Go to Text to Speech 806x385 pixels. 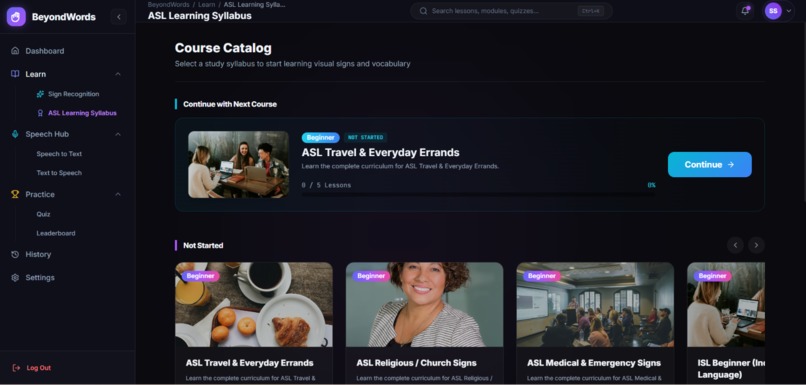(59, 173)
